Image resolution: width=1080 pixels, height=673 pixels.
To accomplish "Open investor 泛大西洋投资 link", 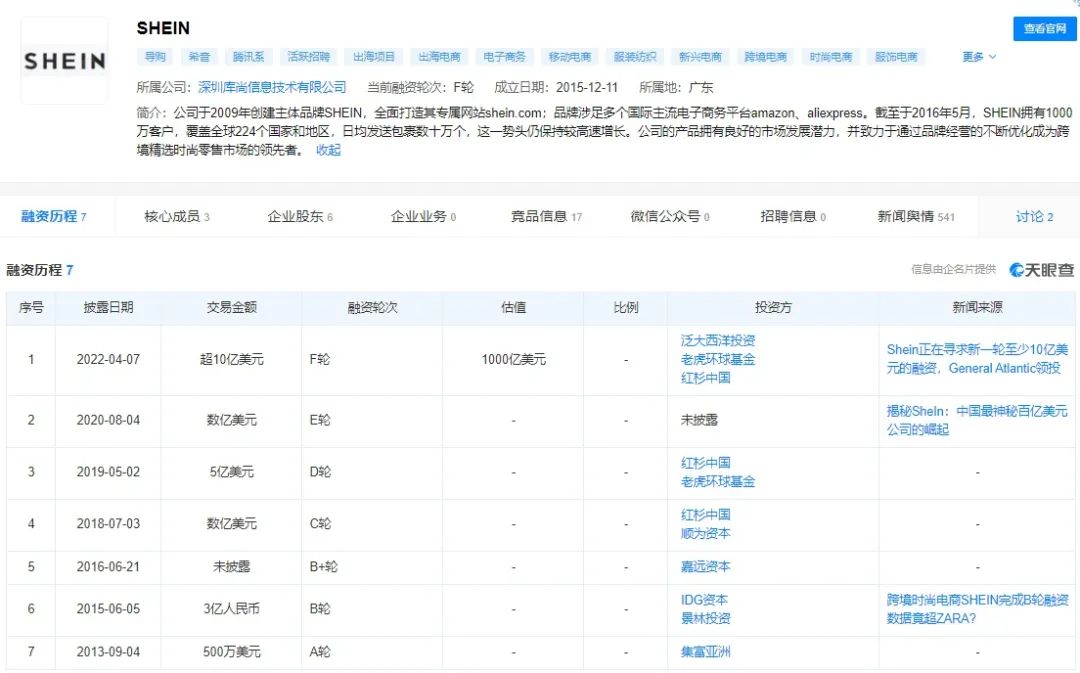I will (718, 340).
